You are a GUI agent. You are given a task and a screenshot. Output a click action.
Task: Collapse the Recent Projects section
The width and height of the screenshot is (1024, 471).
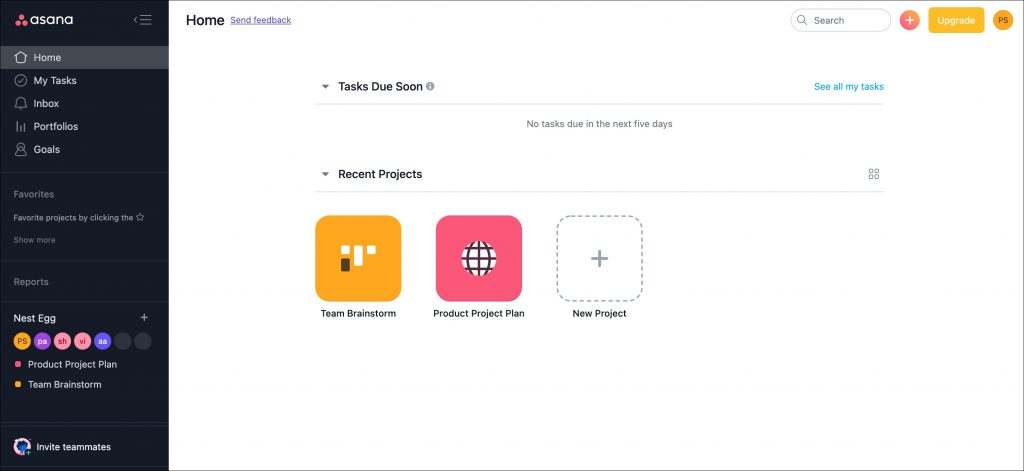325,174
